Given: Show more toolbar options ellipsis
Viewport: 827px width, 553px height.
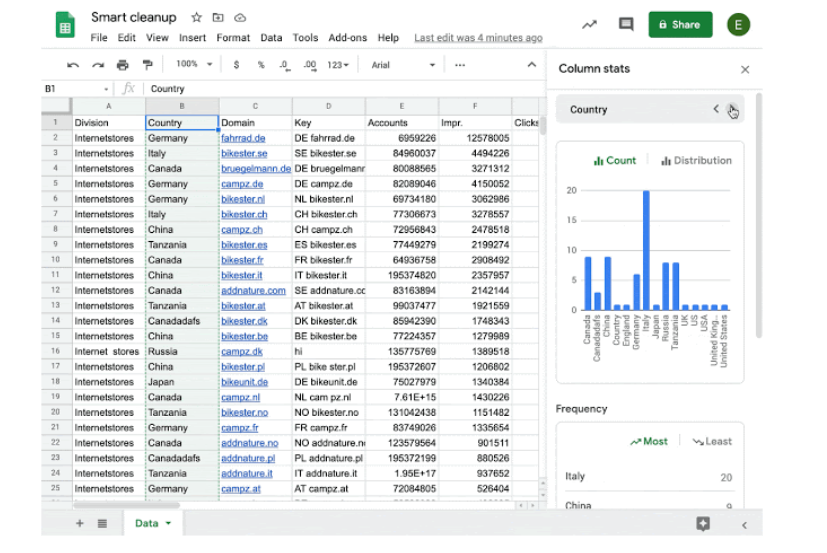Looking at the screenshot, I should [460, 65].
